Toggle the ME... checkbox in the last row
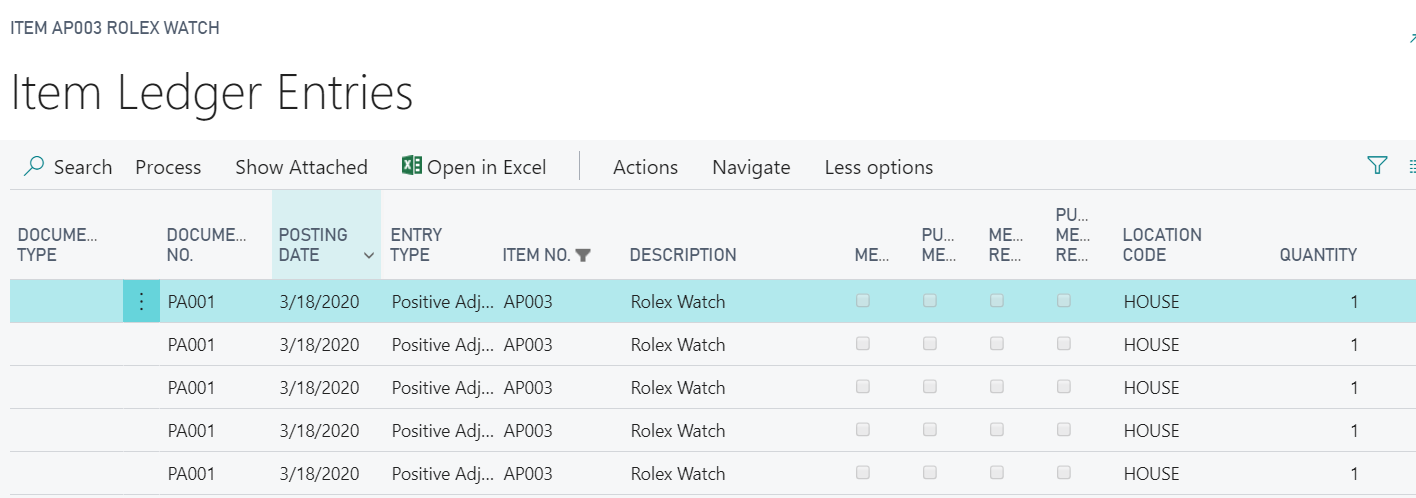Screen dimensions: 1416x498 (x=863, y=472)
